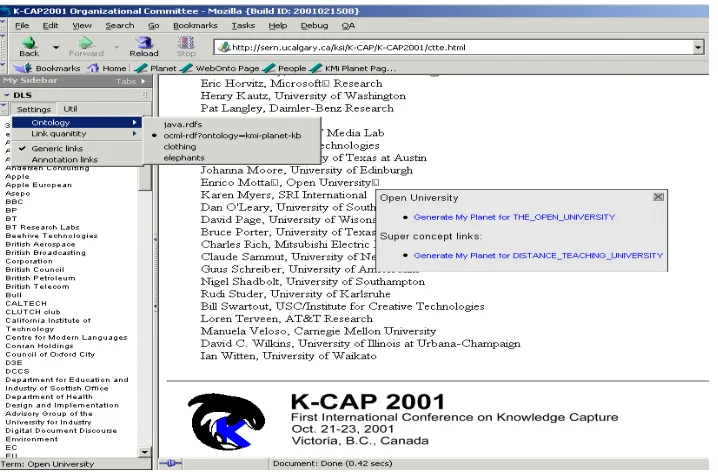Click the sidebar splitter grippy handle
Image resolution: width=718 pixels, height=472 pixels.
point(155,272)
